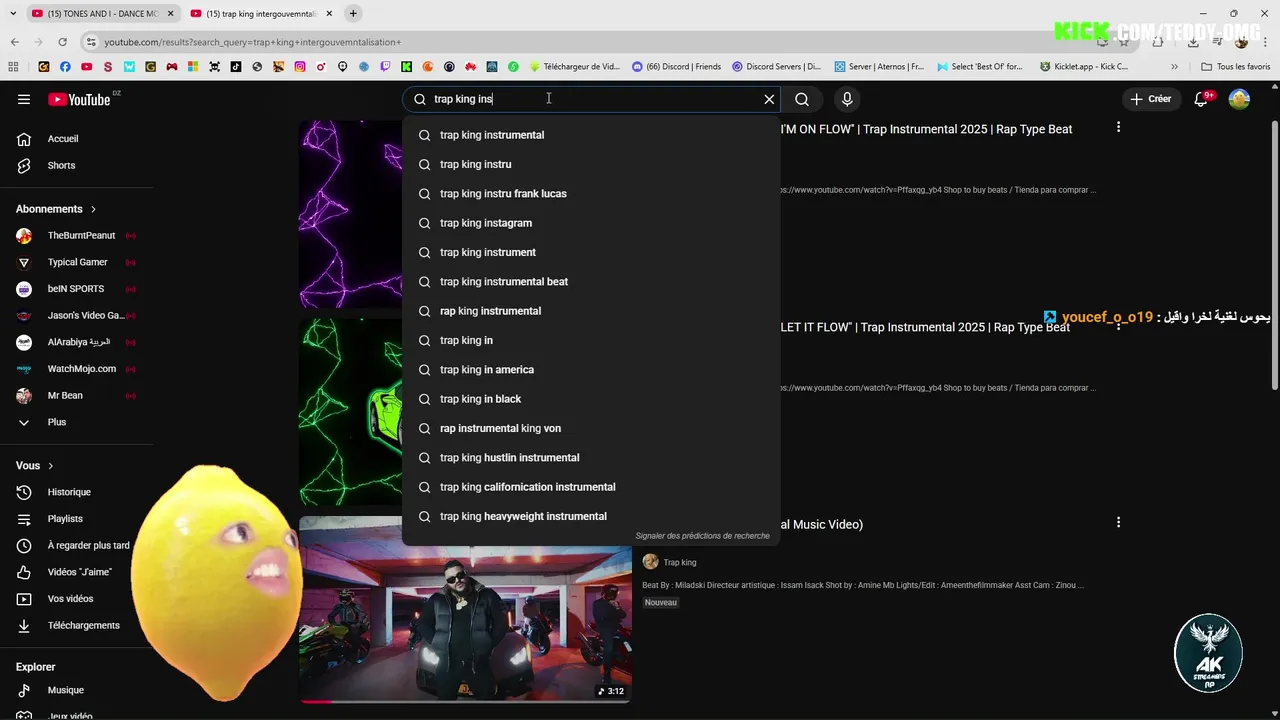Select suggestion "trap king instru"
The width and height of the screenshot is (1280, 720).
pyautogui.click(x=591, y=164)
